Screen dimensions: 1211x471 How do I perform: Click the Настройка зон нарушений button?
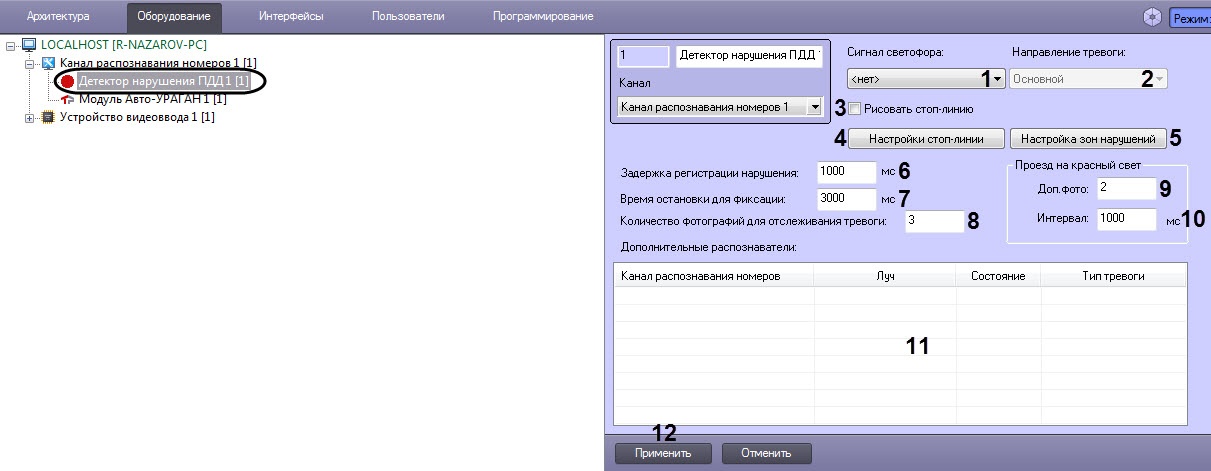pyautogui.click(x=1088, y=138)
